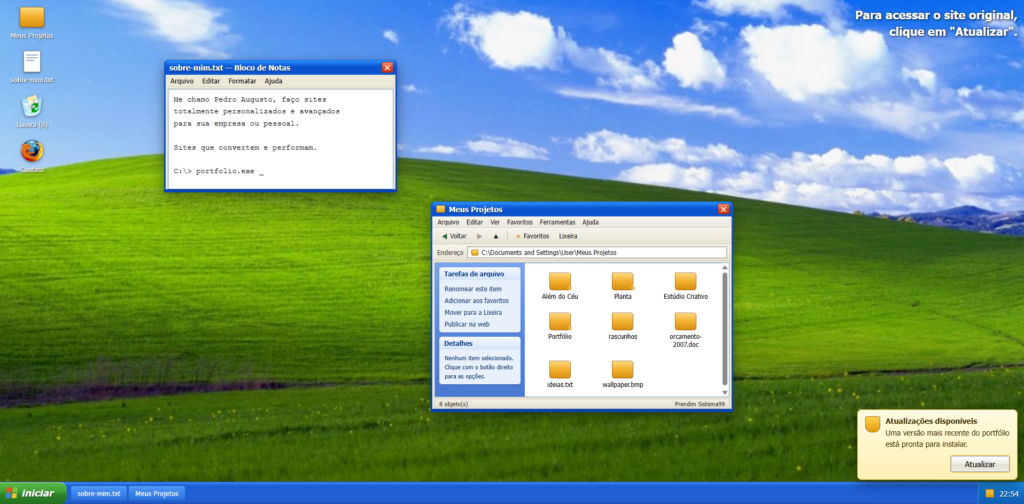
Task: Click the Atualizar button
Action: coord(980,464)
